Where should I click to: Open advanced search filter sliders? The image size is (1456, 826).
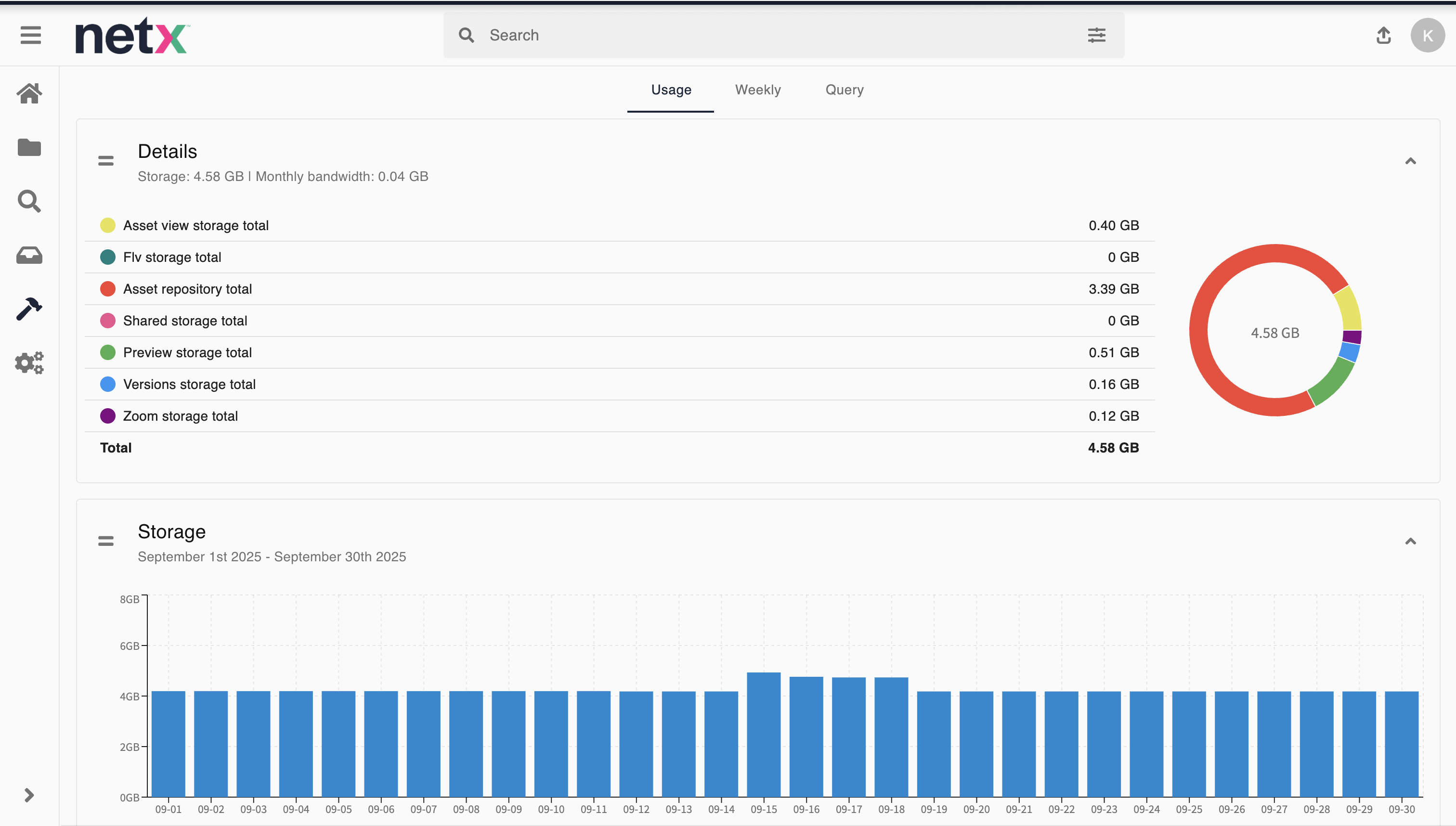point(1096,35)
